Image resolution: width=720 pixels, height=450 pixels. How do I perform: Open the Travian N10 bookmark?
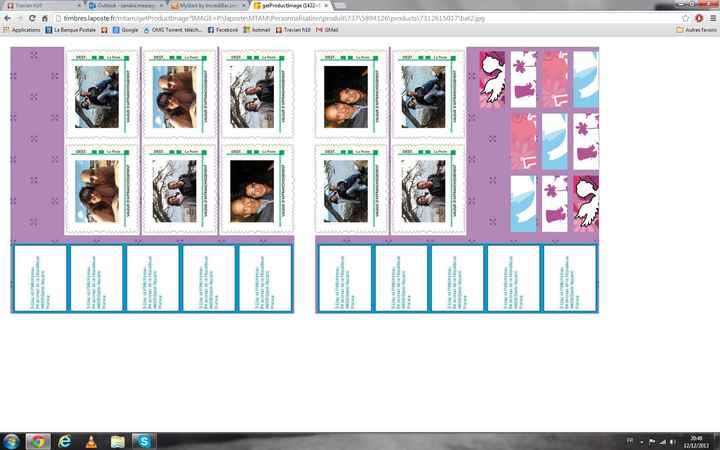click(292, 30)
